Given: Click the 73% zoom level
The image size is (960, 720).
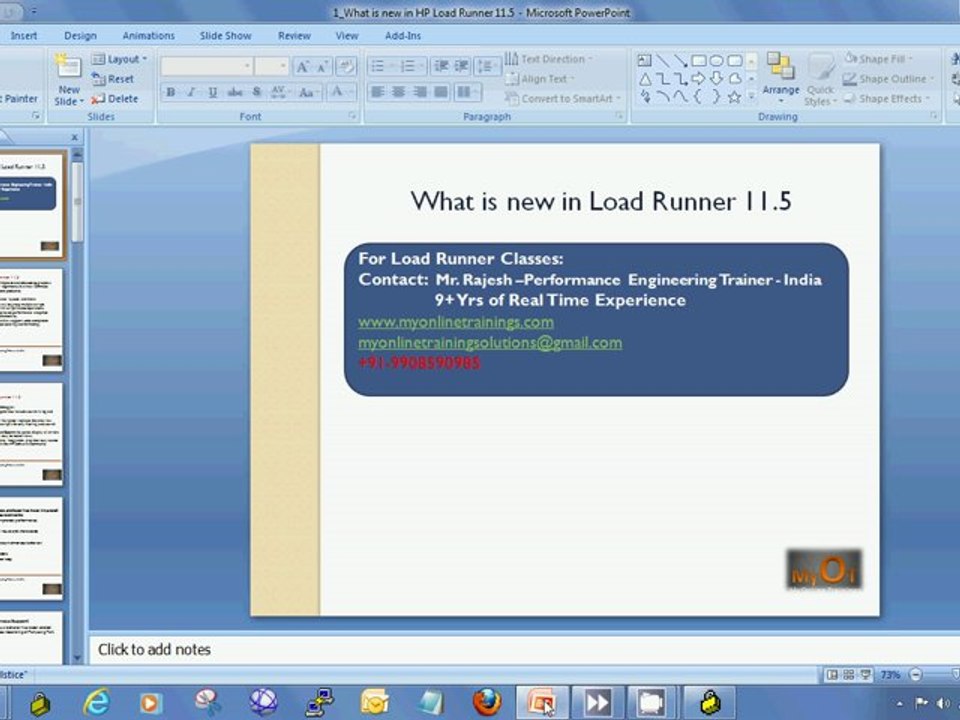Looking at the screenshot, I should pos(890,675).
